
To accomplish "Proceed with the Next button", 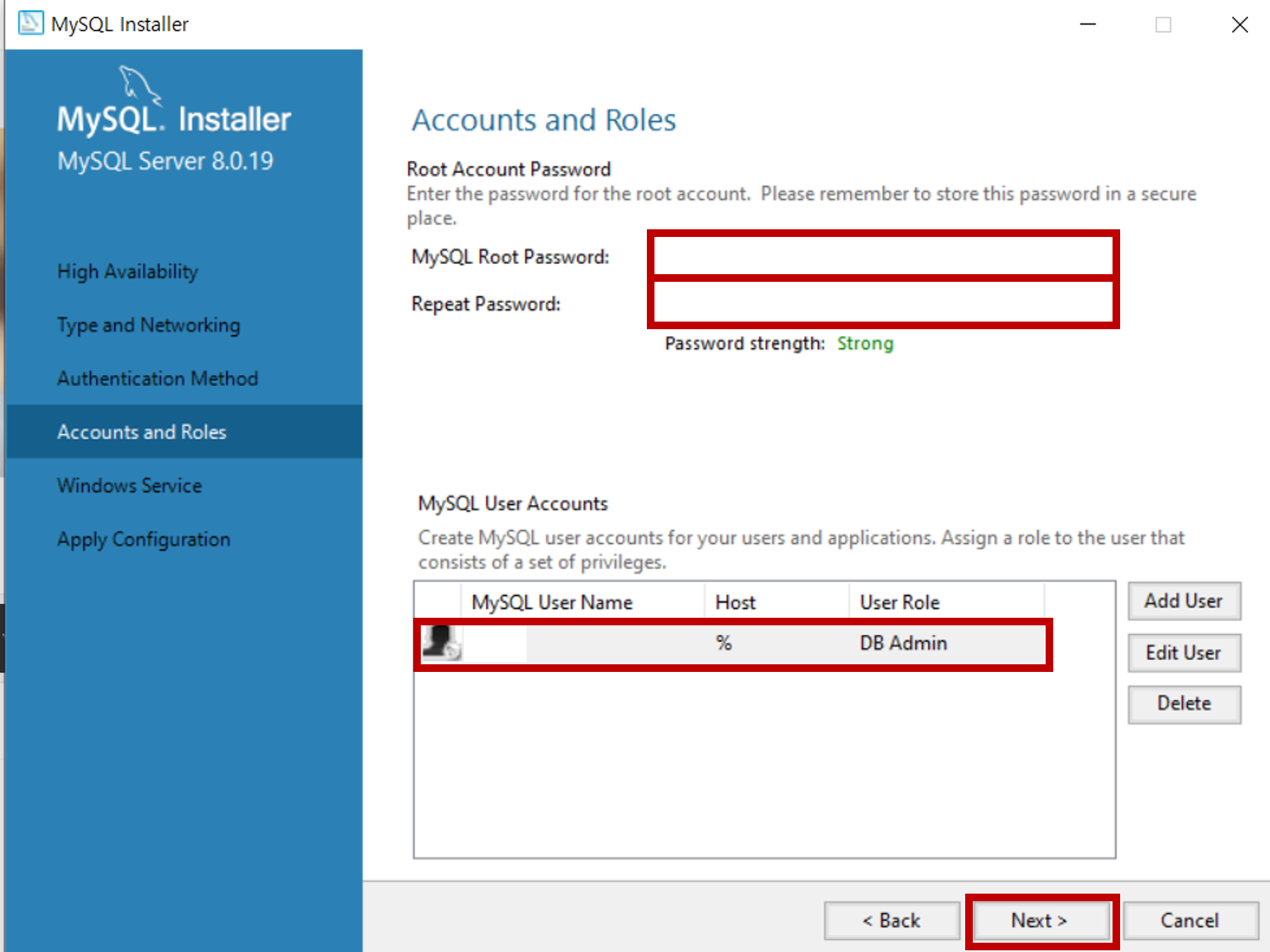I will tap(1041, 921).
